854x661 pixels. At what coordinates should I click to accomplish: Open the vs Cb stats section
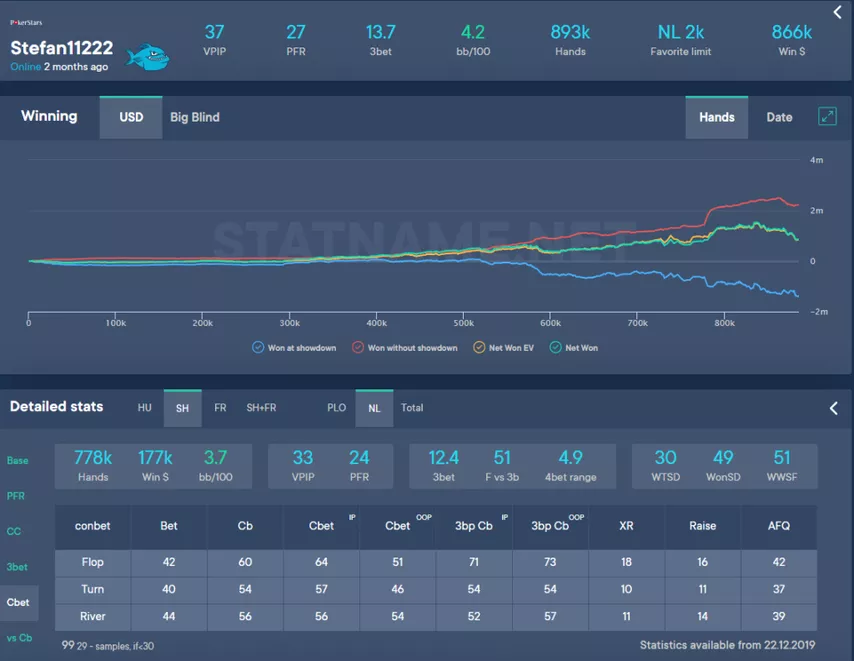pos(18,638)
